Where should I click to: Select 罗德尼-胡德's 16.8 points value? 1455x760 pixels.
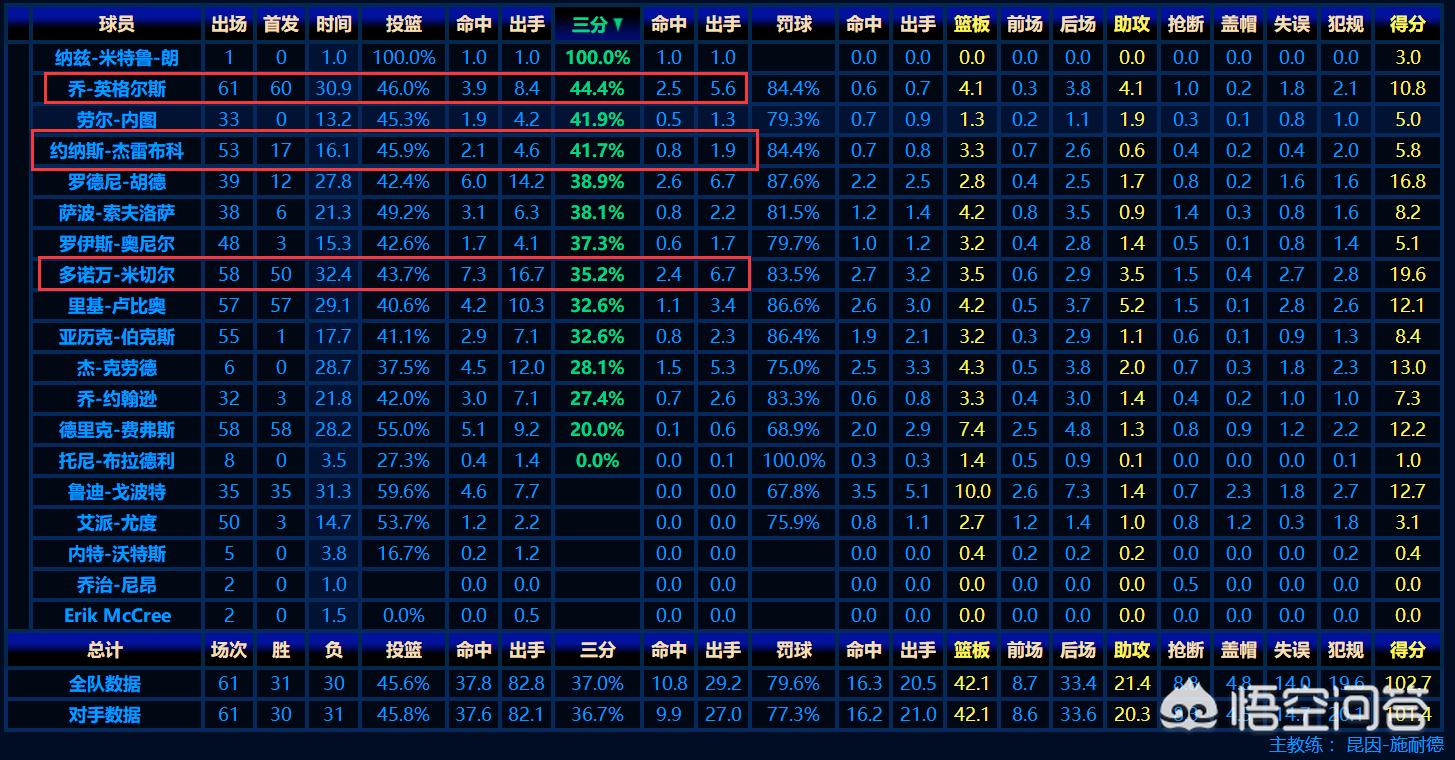tap(1407, 182)
